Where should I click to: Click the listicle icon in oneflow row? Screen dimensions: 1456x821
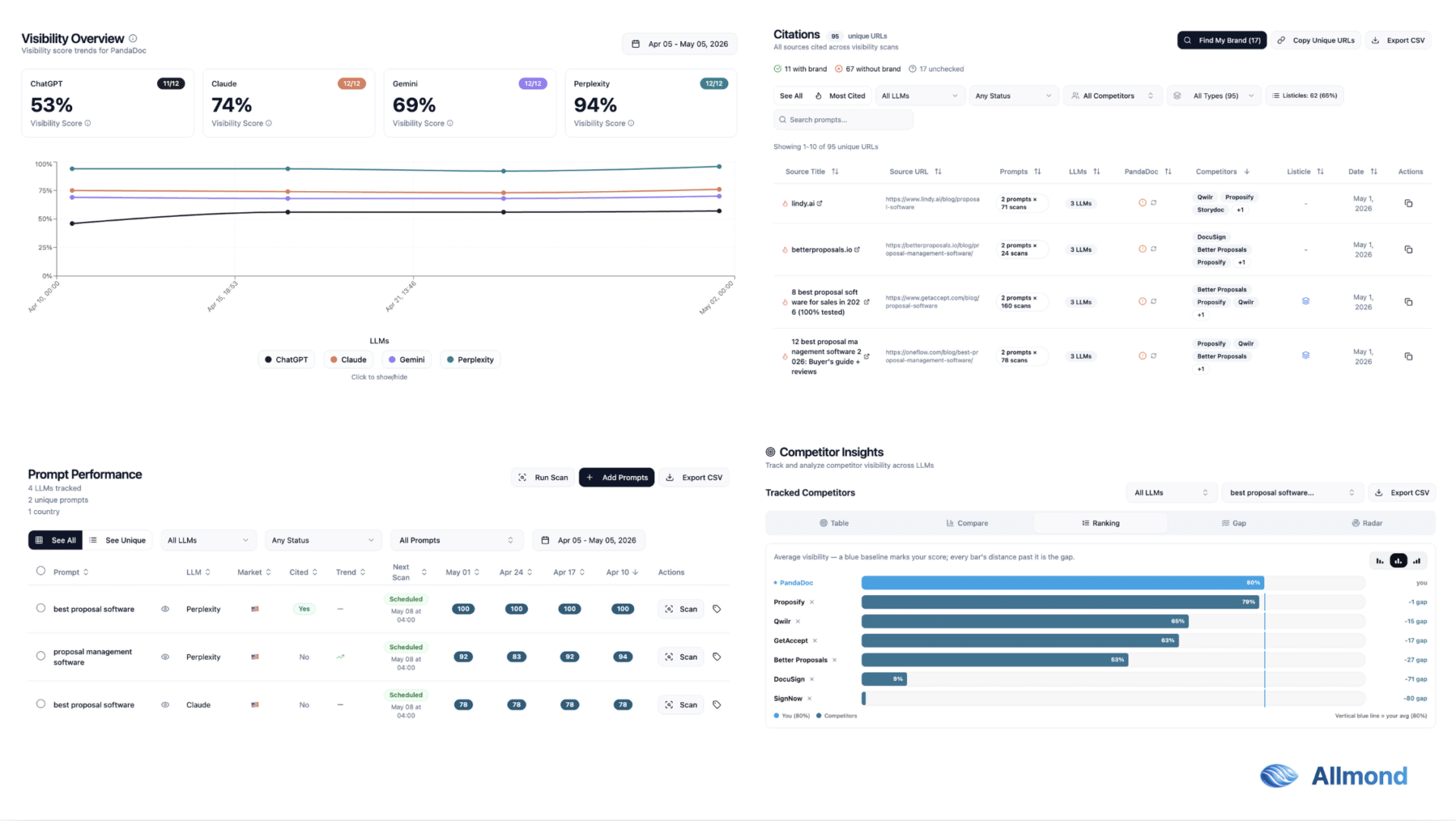tap(1306, 355)
